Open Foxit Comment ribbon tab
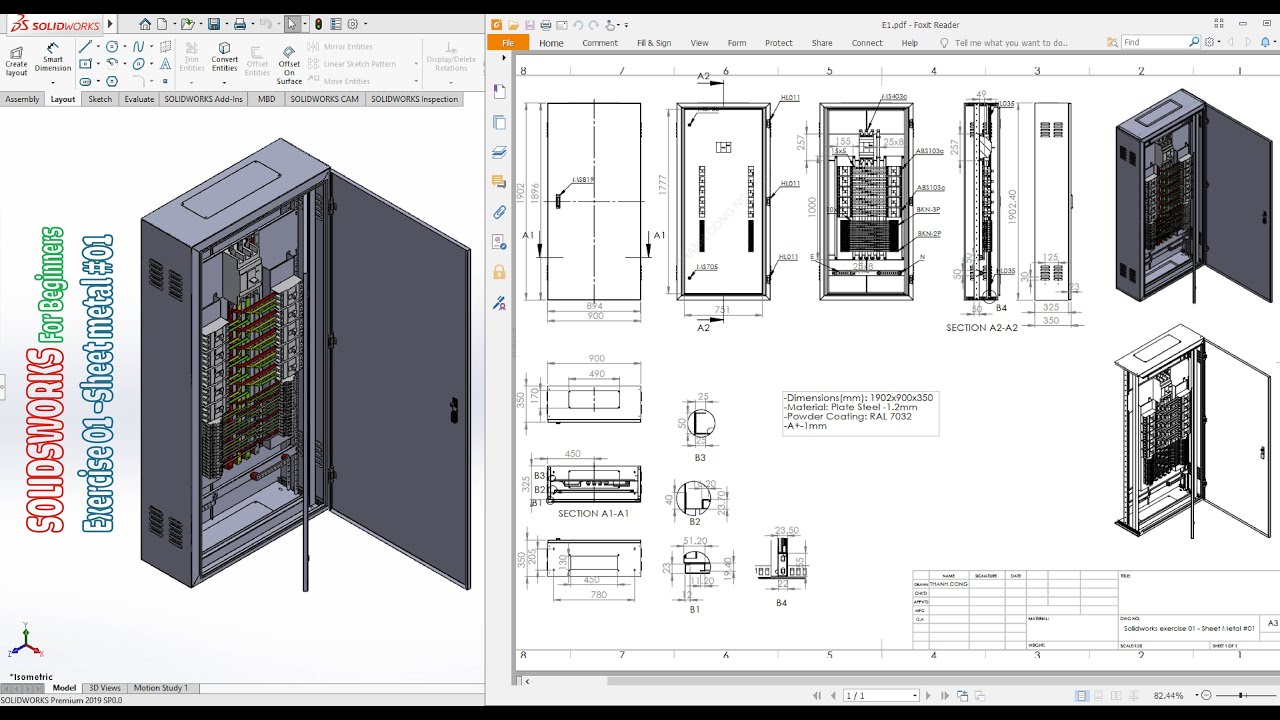Viewport: 1280px width, 720px height. click(600, 43)
